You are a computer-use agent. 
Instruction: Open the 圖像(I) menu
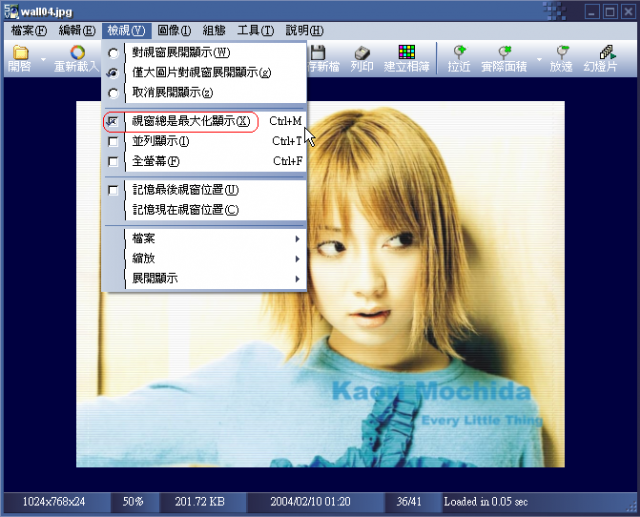(174, 31)
